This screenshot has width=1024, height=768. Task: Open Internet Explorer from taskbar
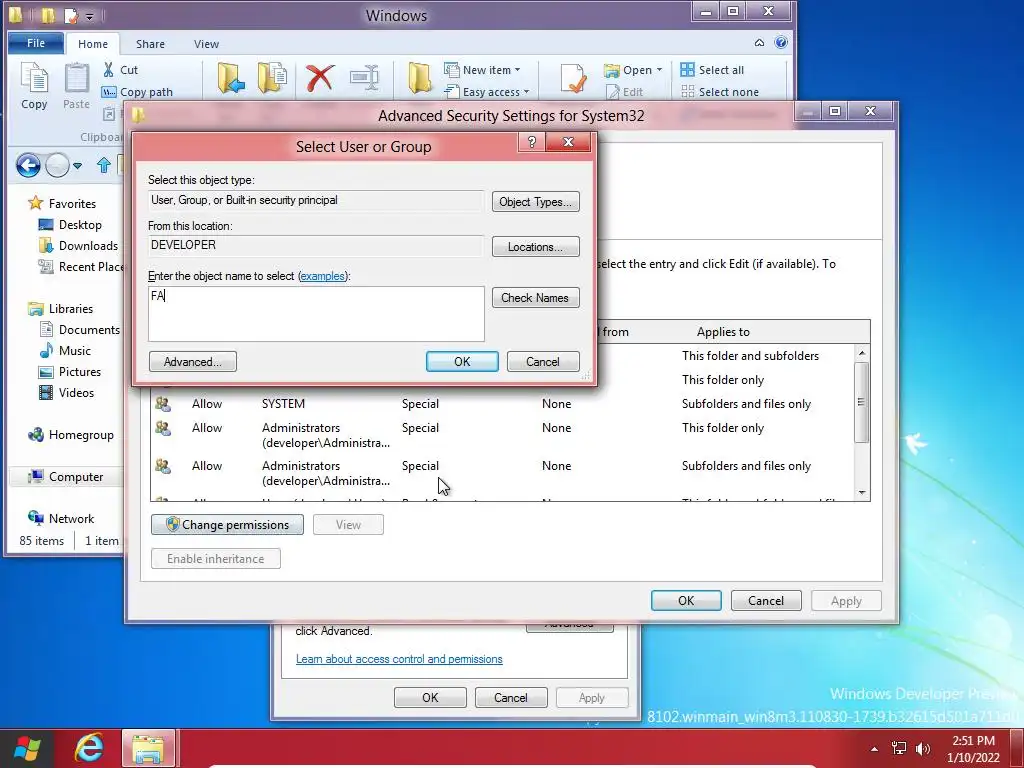pyautogui.click(x=88, y=748)
